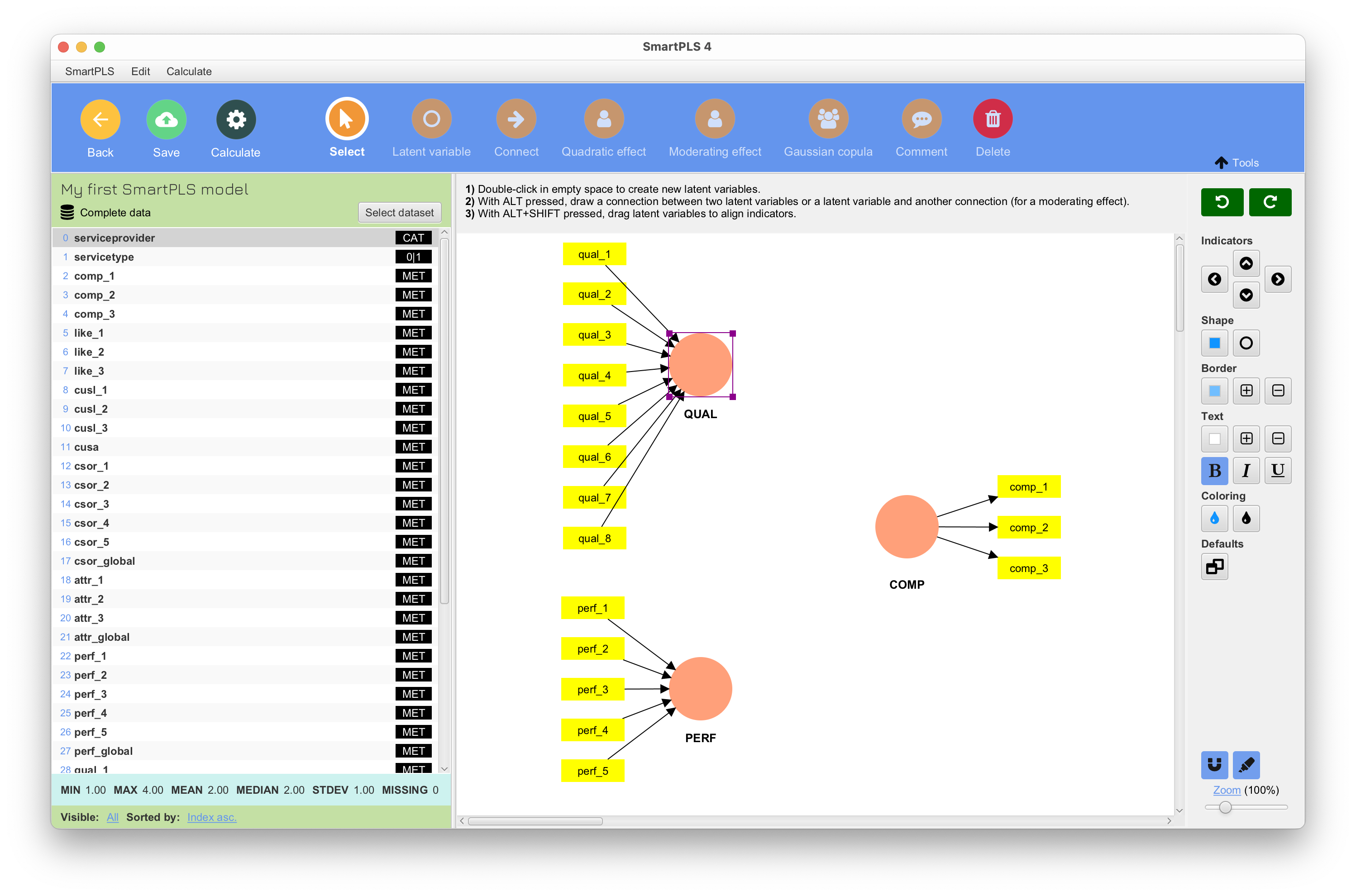This screenshot has width=1356, height=896.
Task: Toggle Underline text formatting
Action: [x=1278, y=471]
